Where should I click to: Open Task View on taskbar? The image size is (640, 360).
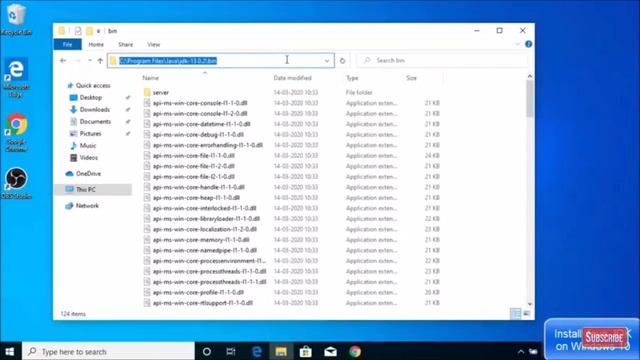(231, 351)
